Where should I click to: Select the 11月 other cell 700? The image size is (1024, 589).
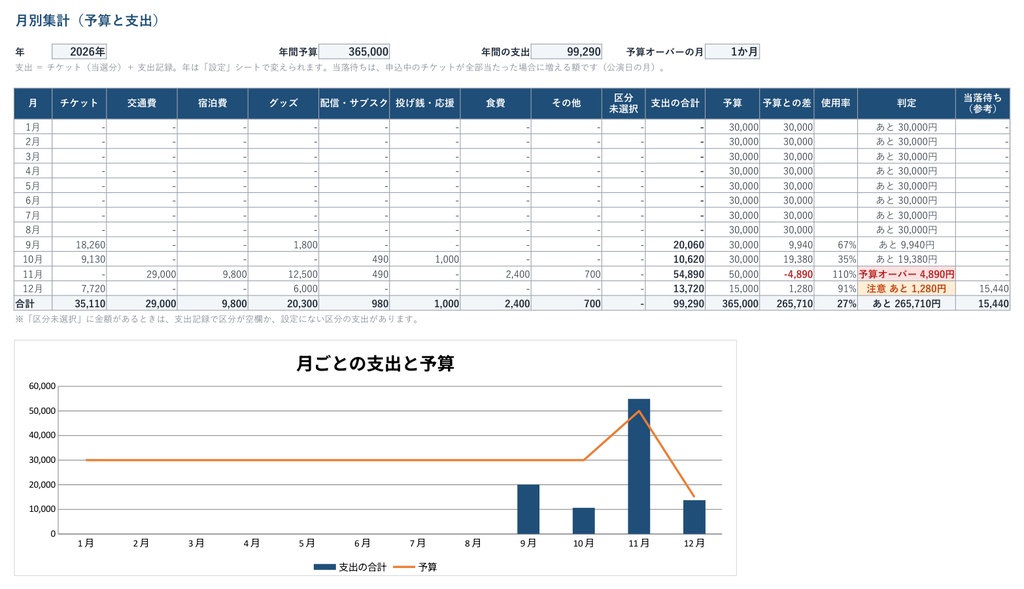click(566, 274)
